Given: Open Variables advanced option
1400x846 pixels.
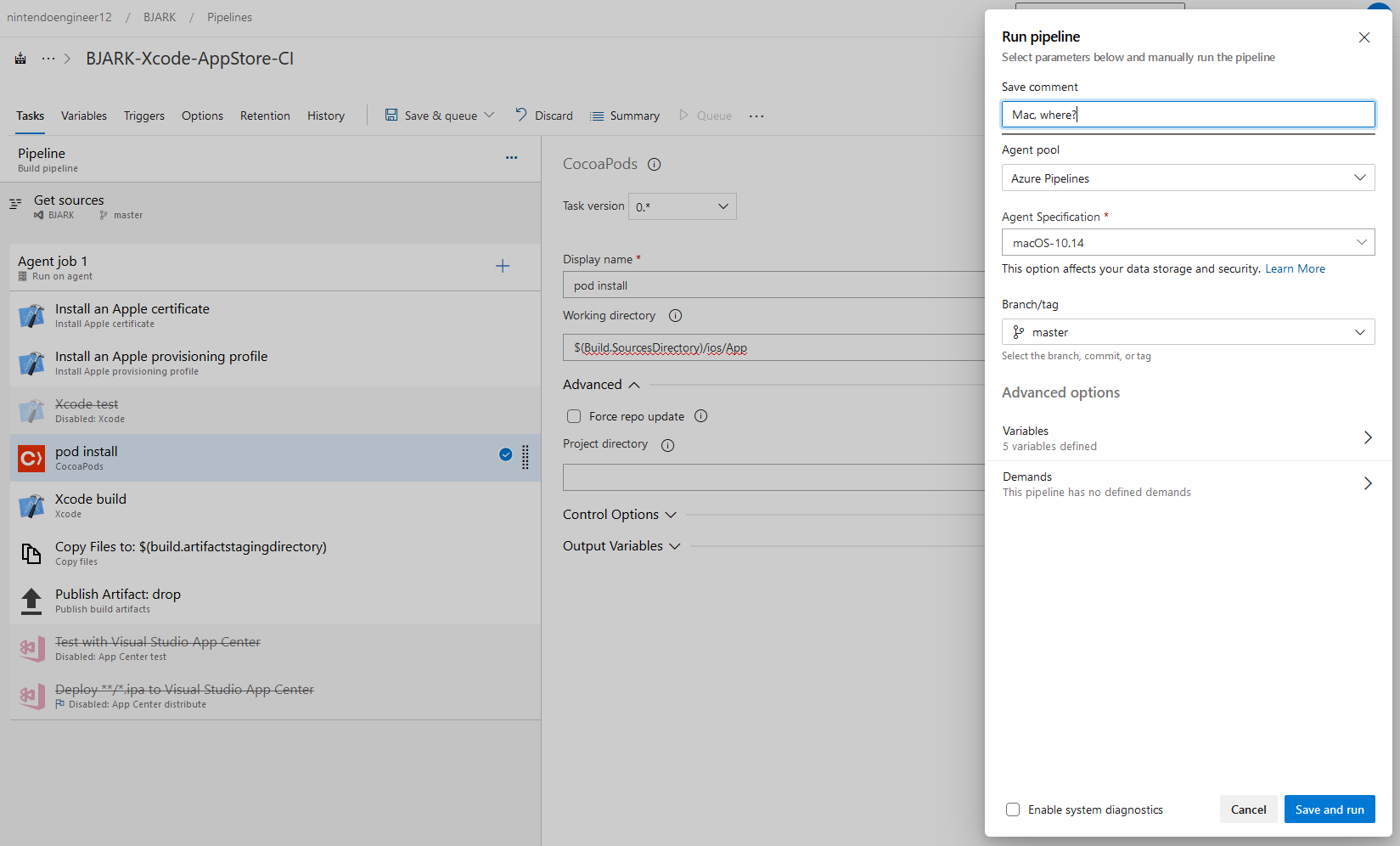Looking at the screenshot, I should [1188, 437].
